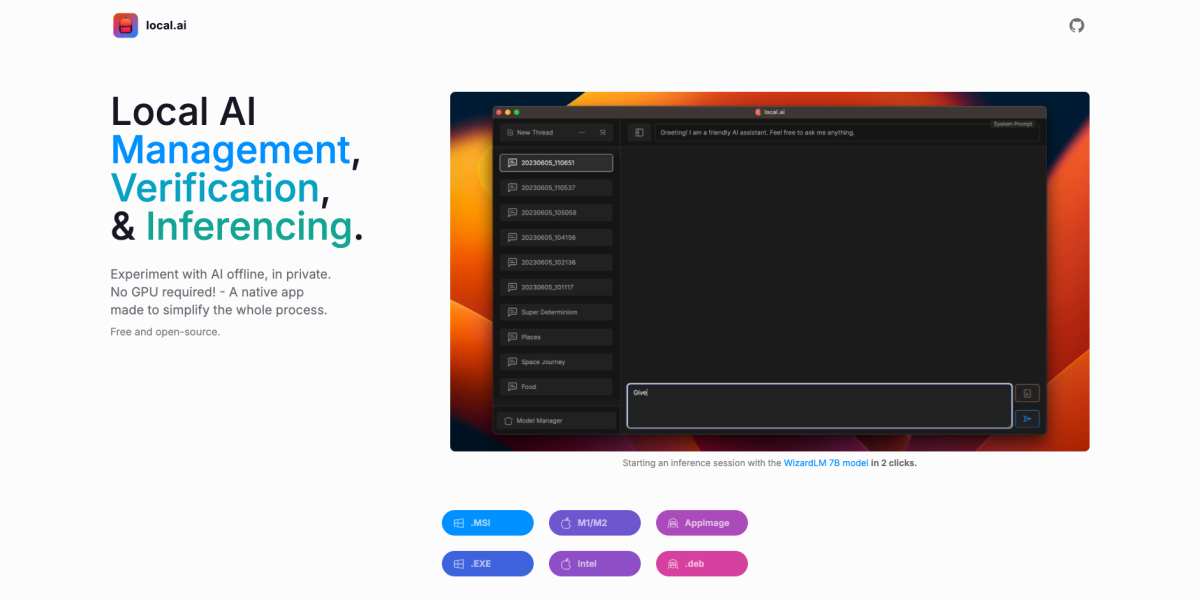
Task: Download the Windows .MSI installer
Action: point(488,523)
